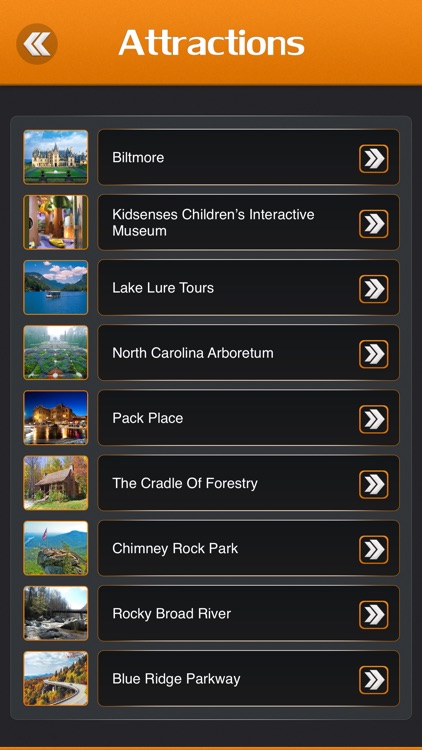Open the Lake Lure Tours listing

pos(248,287)
